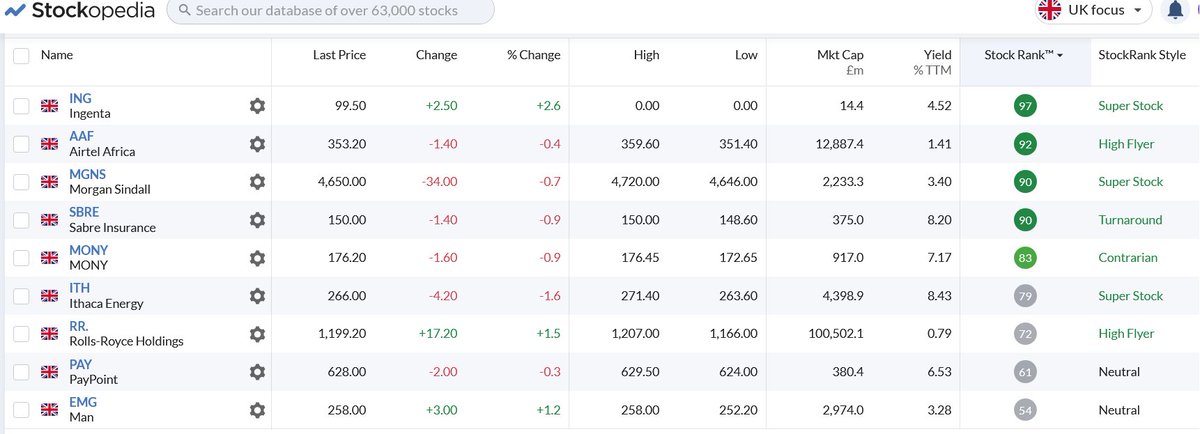Click the UK flag beside ING
The width and height of the screenshot is (1200, 434).
[x=49, y=106]
